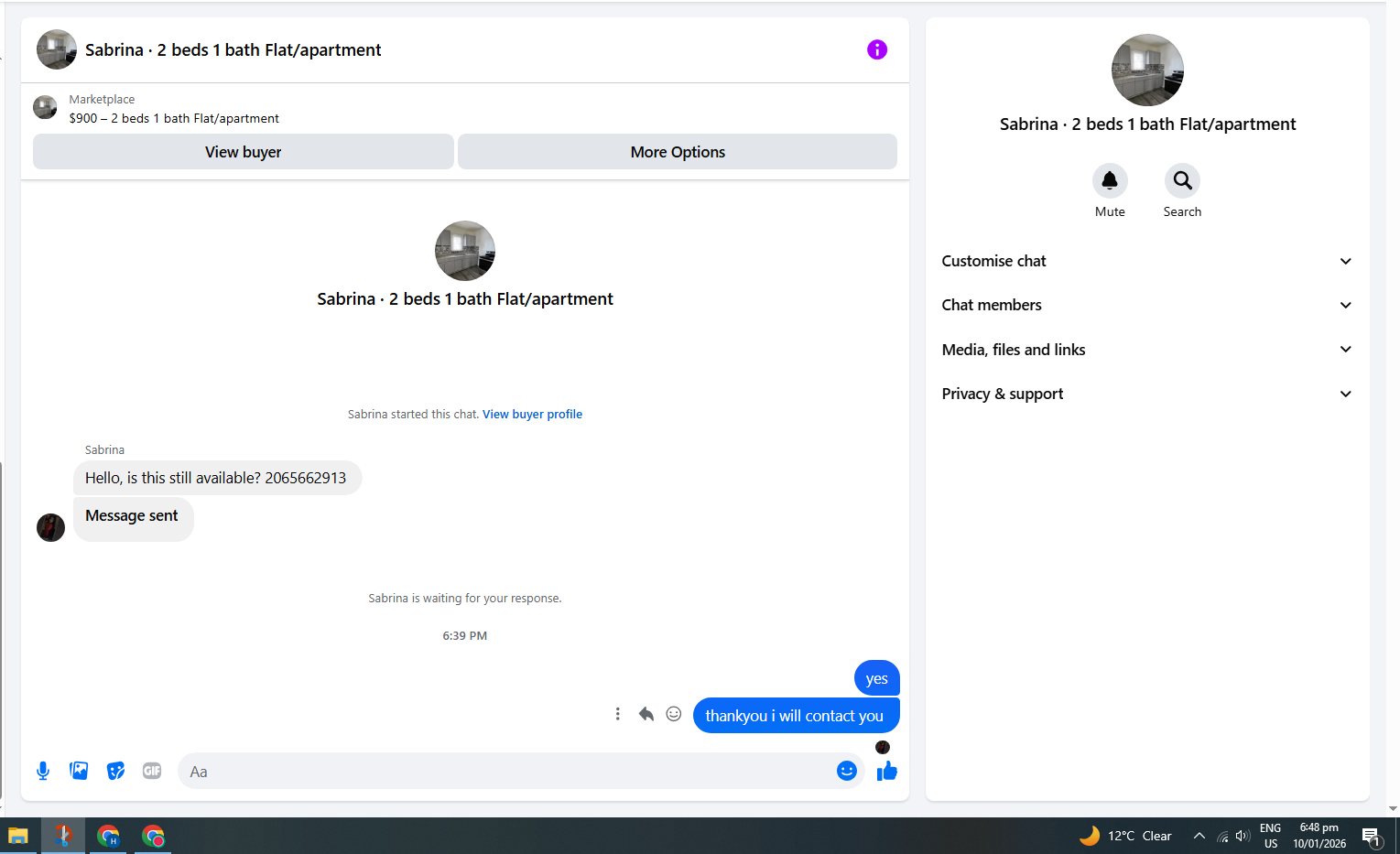Open second pinned app in the taskbar
This screenshot has height=854, width=1400.
point(63,836)
